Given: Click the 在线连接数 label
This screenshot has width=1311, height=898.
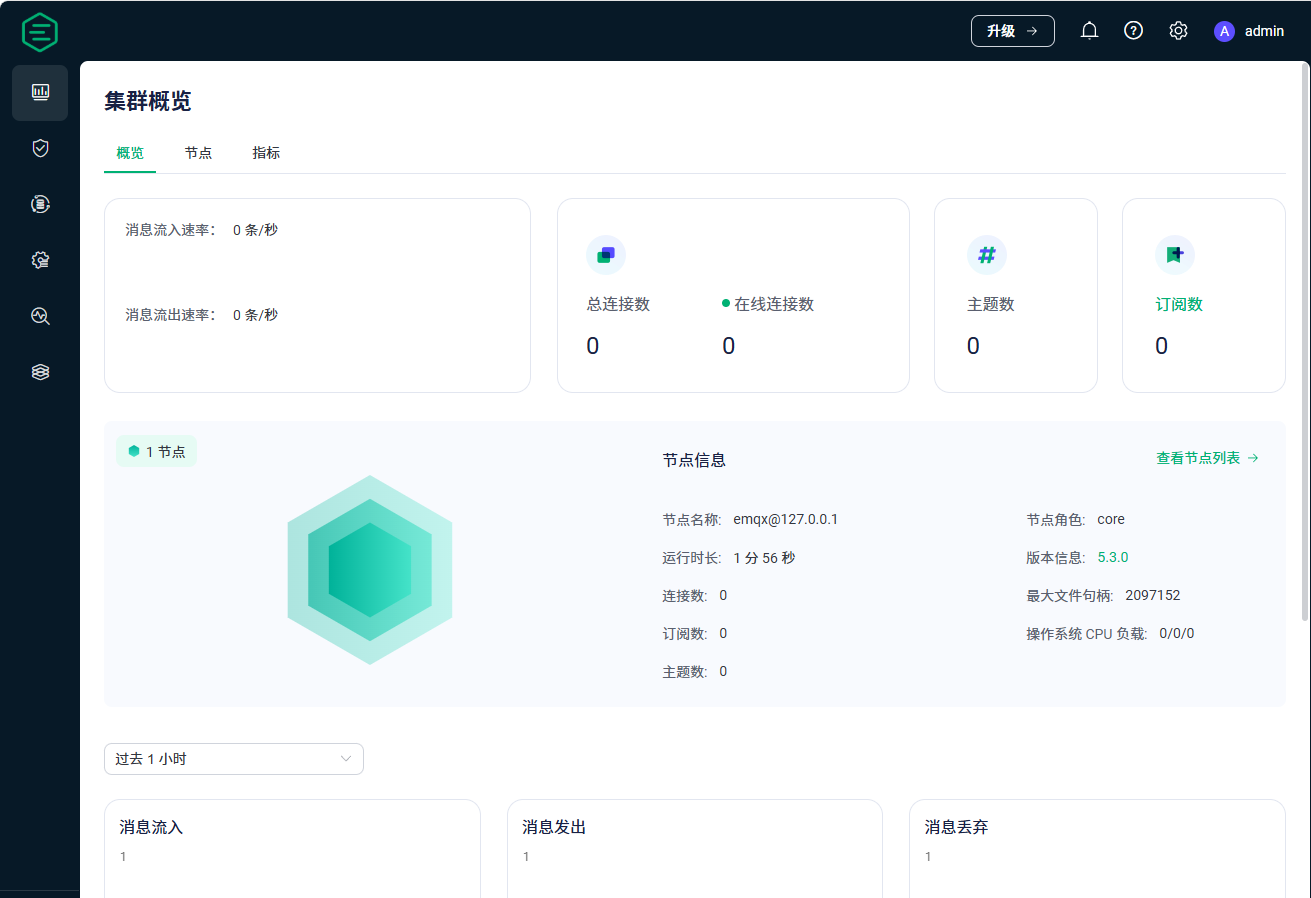Looking at the screenshot, I should (x=774, y=305).
